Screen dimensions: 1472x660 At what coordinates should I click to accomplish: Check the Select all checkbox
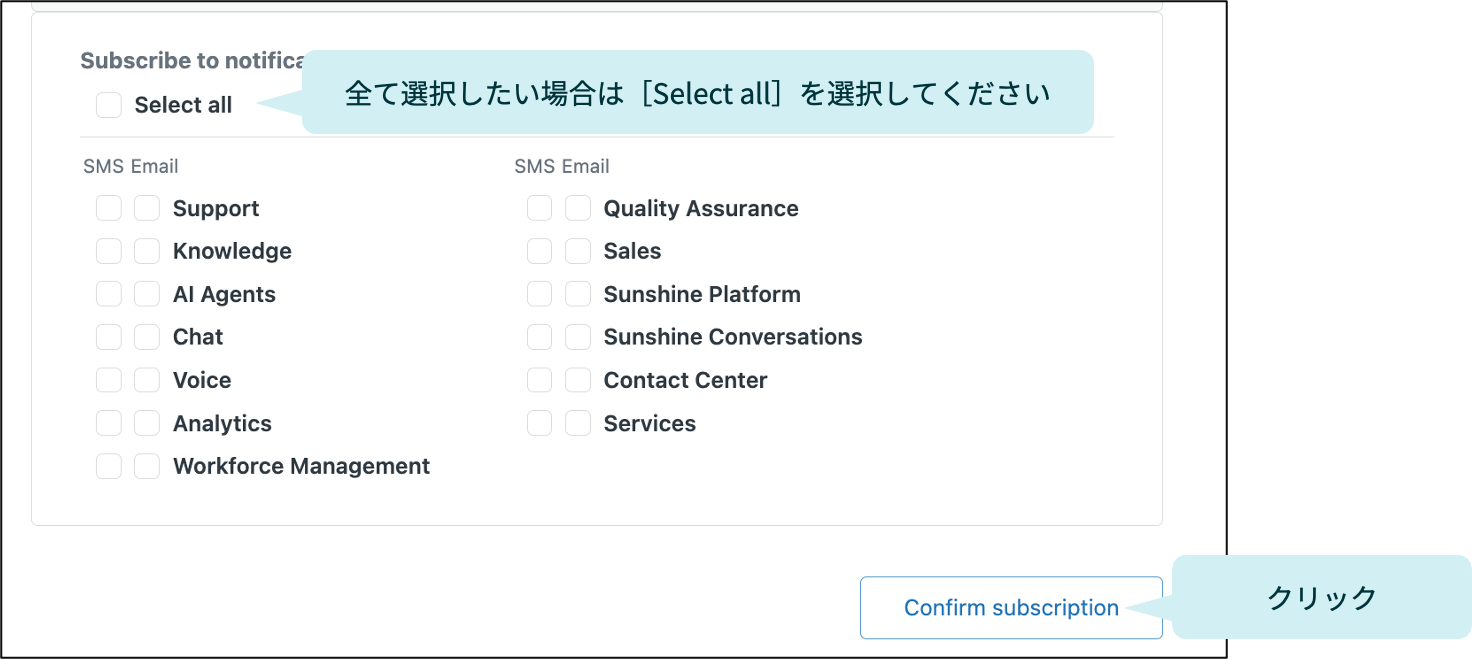pos(109,105)
